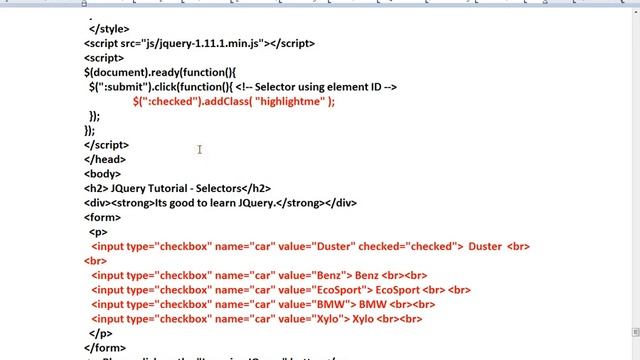Click the "</head>" tag line
The height and width of the screenshot is (360, 640).
[105, 160]
